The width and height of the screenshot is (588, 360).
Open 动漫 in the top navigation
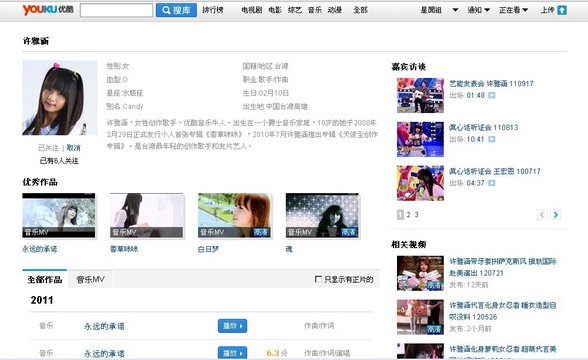(x=334, y=10)
